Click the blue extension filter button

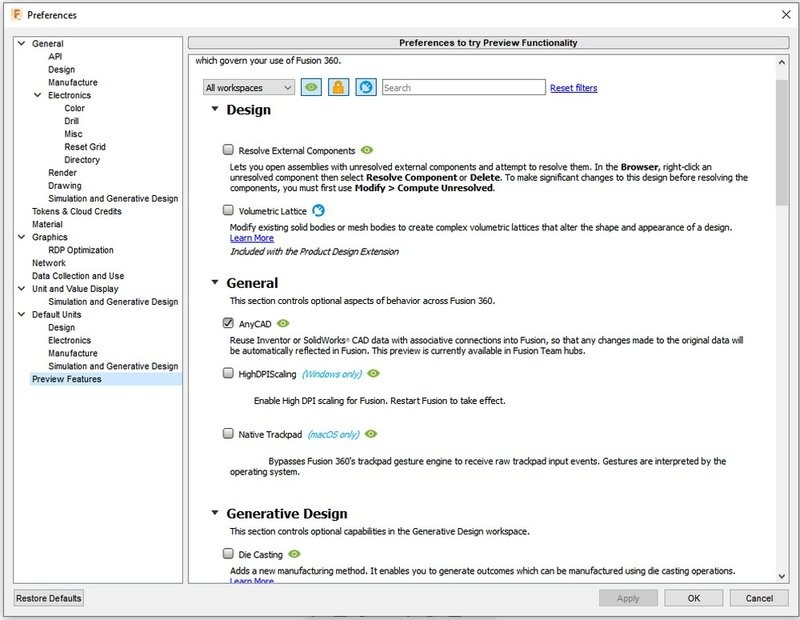click(366, 88)
